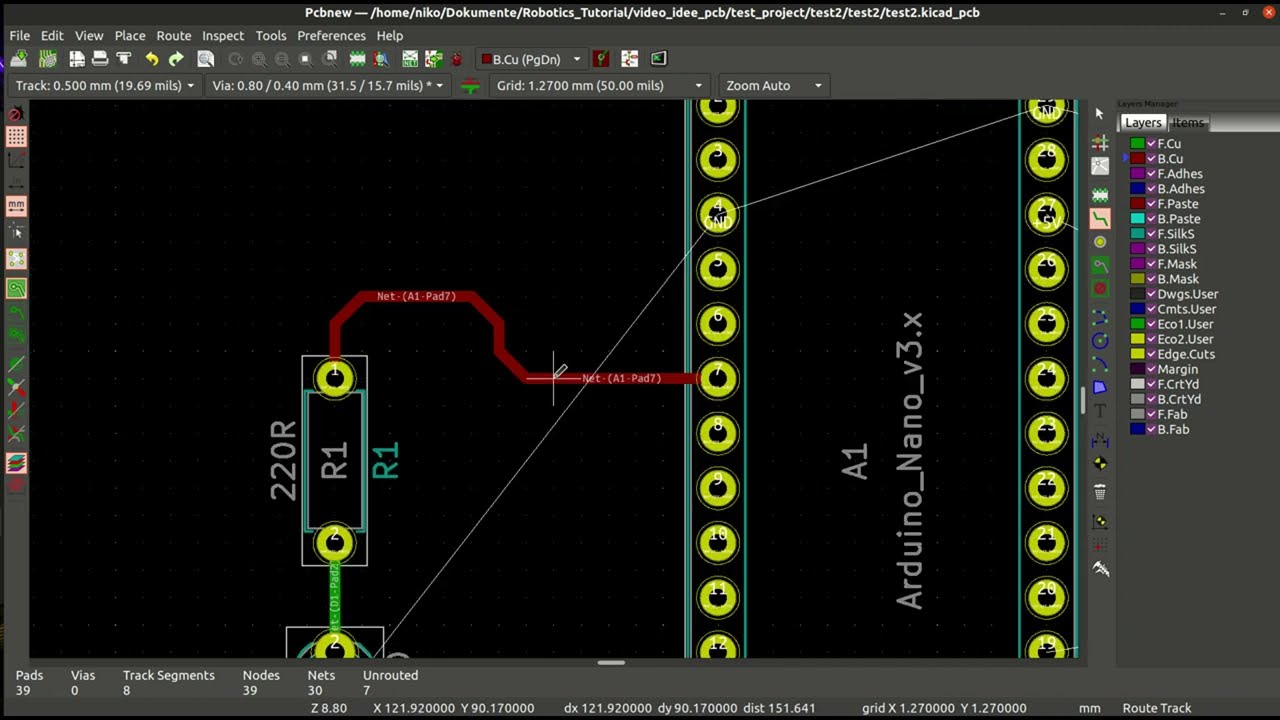Click pad 7 on Arduino Nano
This screenshot has width=1280, height=720.
click(717, 377)
